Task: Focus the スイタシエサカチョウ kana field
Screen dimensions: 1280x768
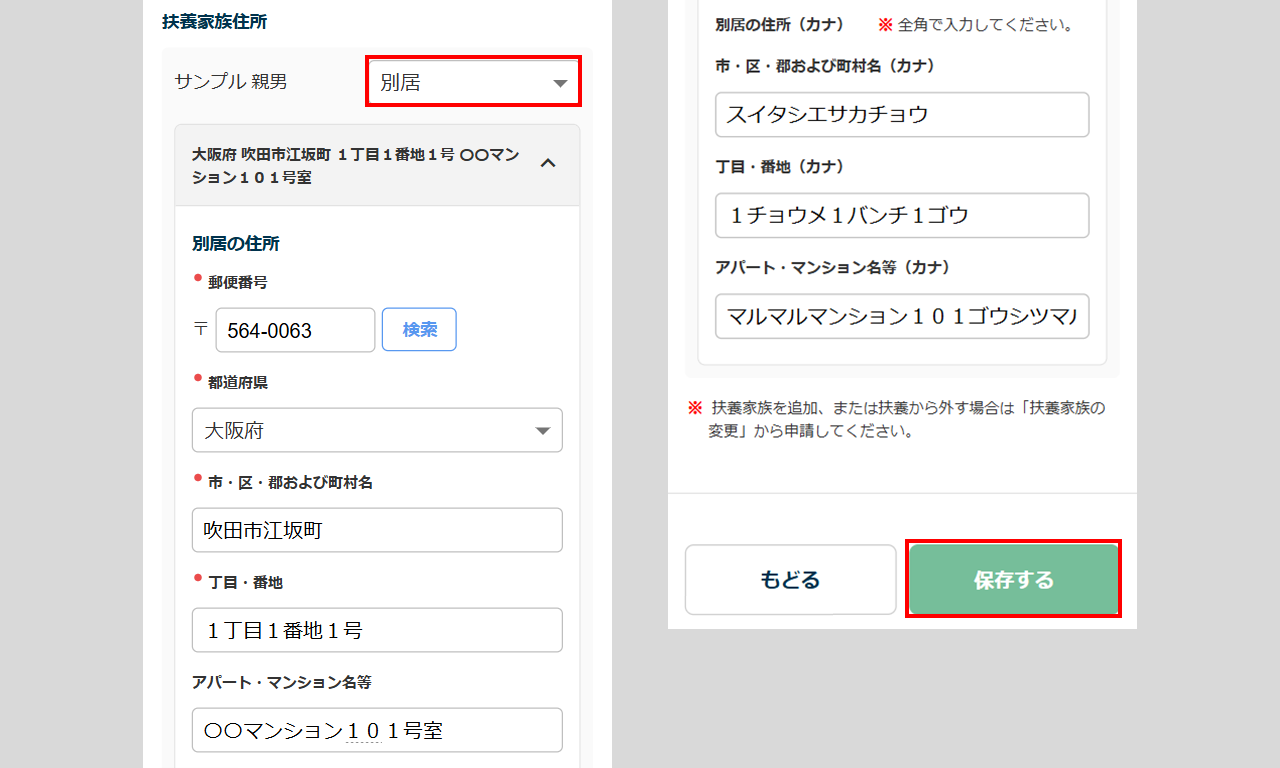Action: [x=901, y=115]
